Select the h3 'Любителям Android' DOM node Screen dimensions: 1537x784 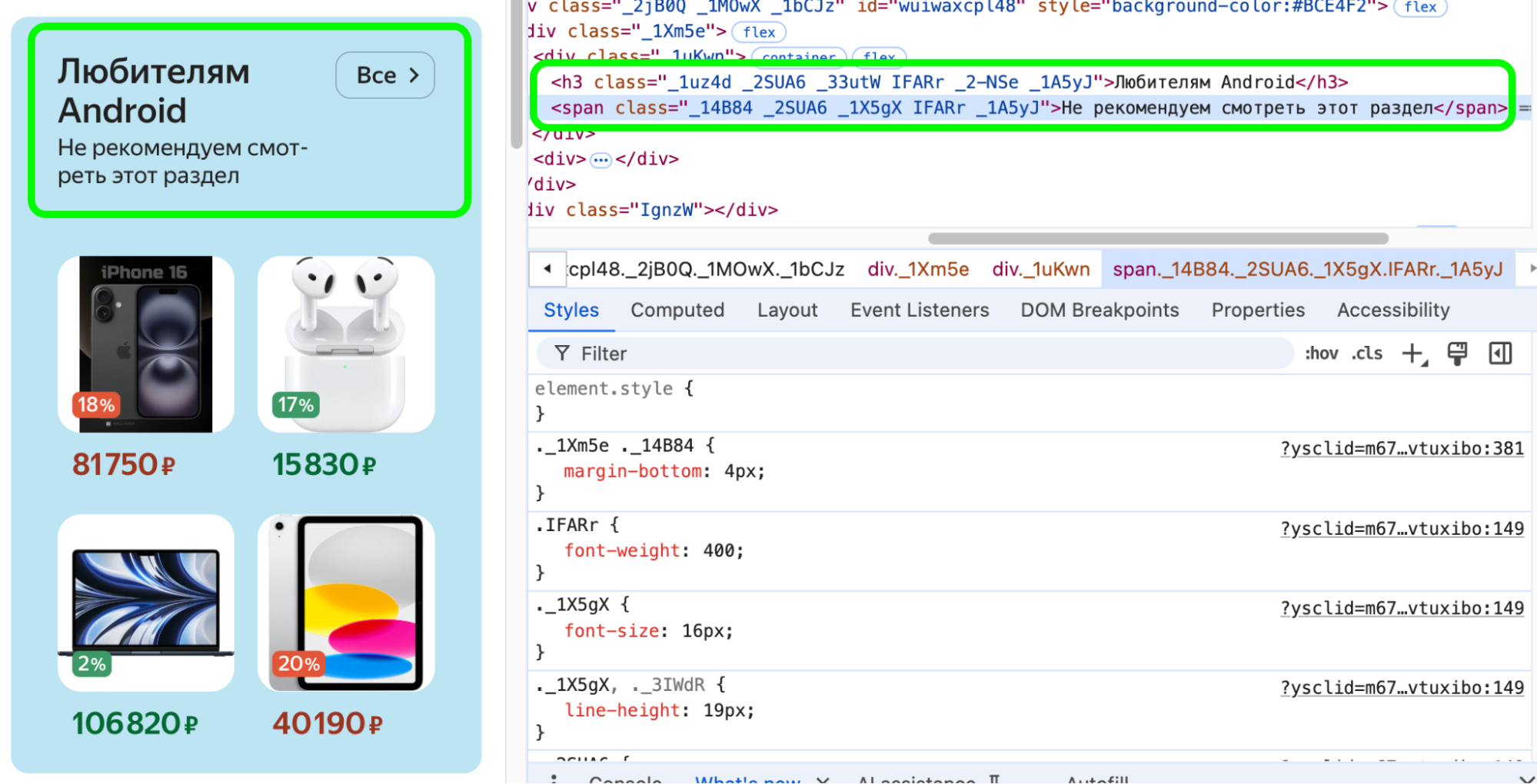pyautogui.click(x=949, y=82)
